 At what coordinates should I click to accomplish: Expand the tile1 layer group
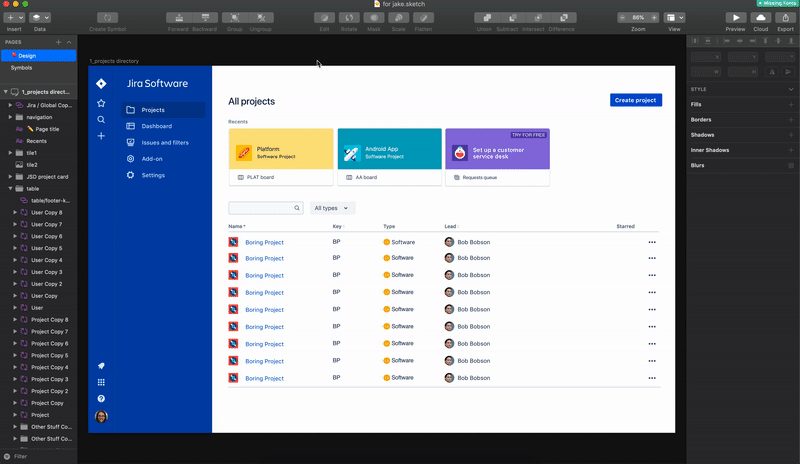10,153
